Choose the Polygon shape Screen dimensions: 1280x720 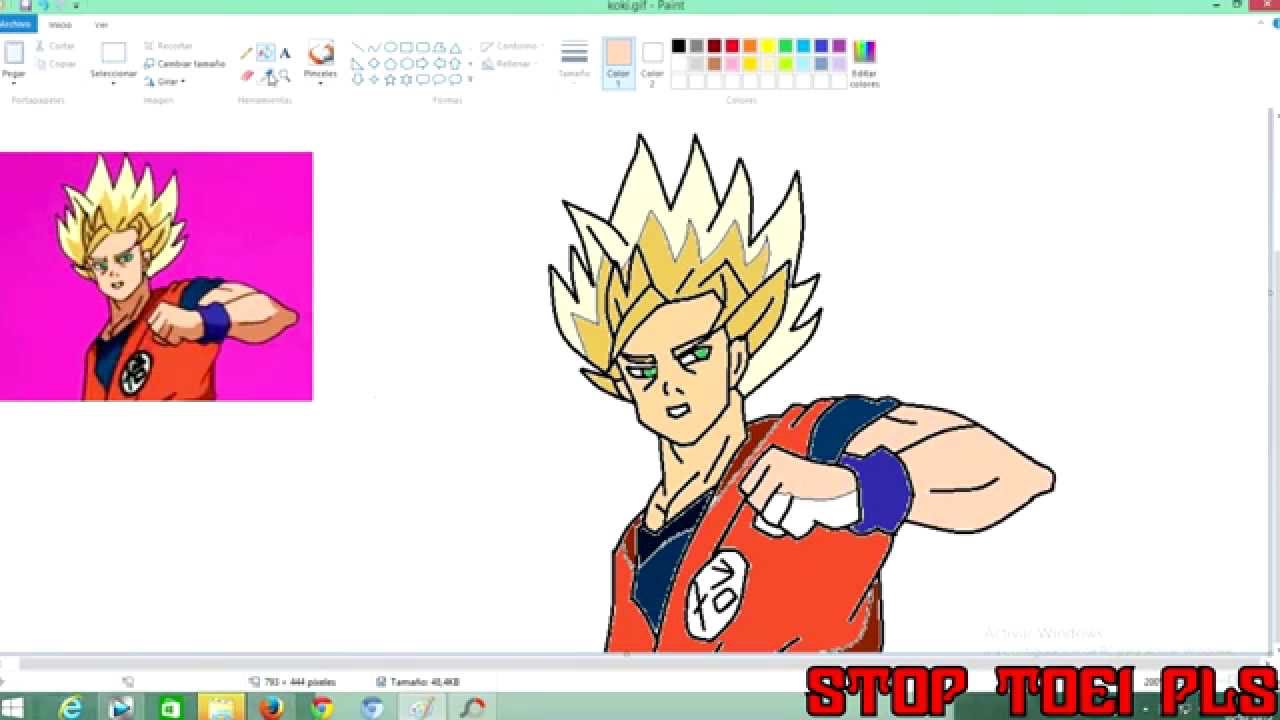pyautogui.click(x=439, y=47)
